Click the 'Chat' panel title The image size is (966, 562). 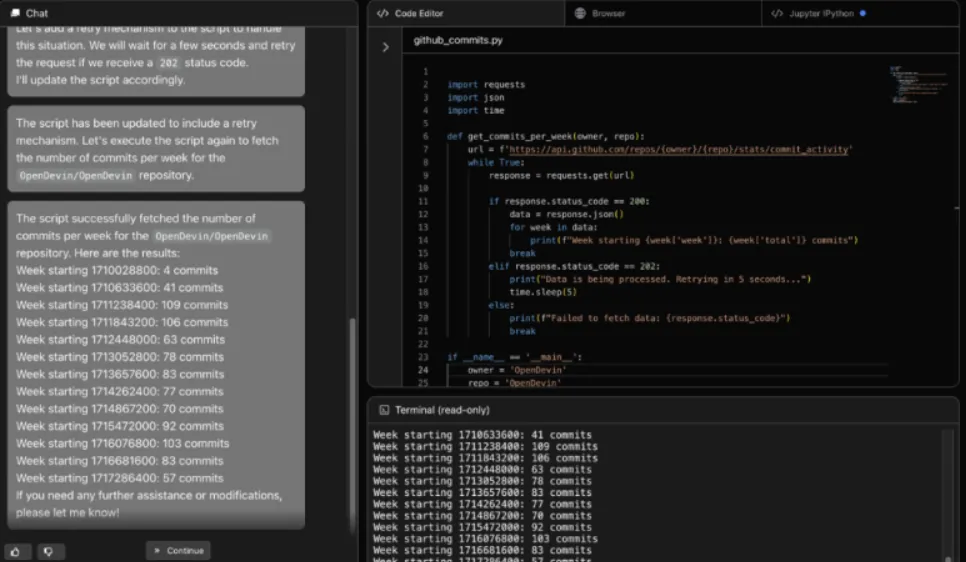coord(36,13)
